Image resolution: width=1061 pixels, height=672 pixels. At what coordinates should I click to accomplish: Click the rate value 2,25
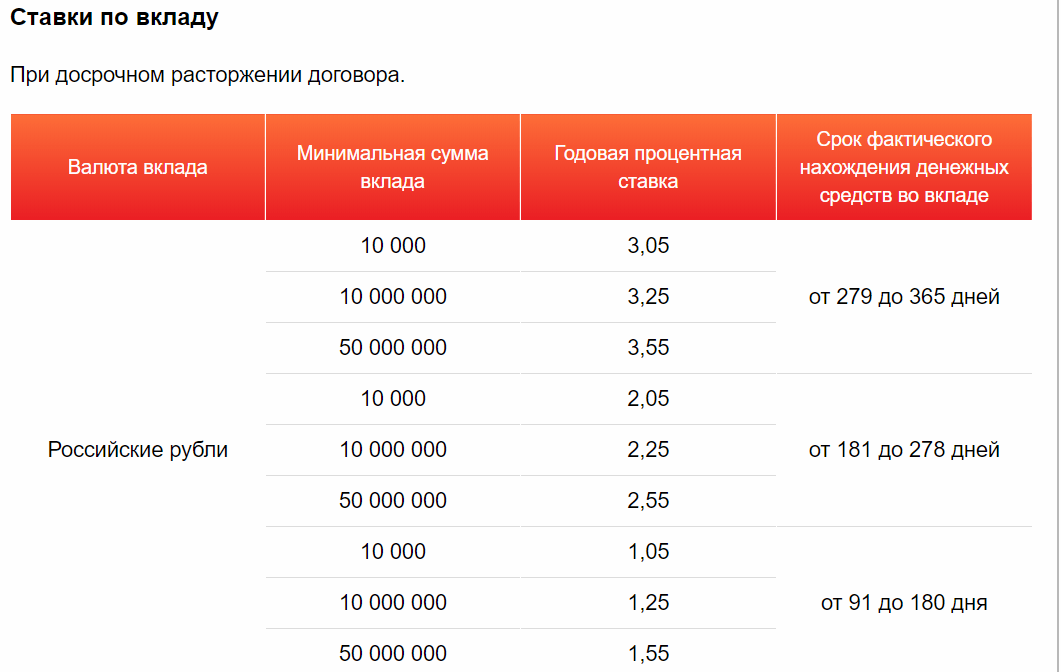(x=648, y=449)
